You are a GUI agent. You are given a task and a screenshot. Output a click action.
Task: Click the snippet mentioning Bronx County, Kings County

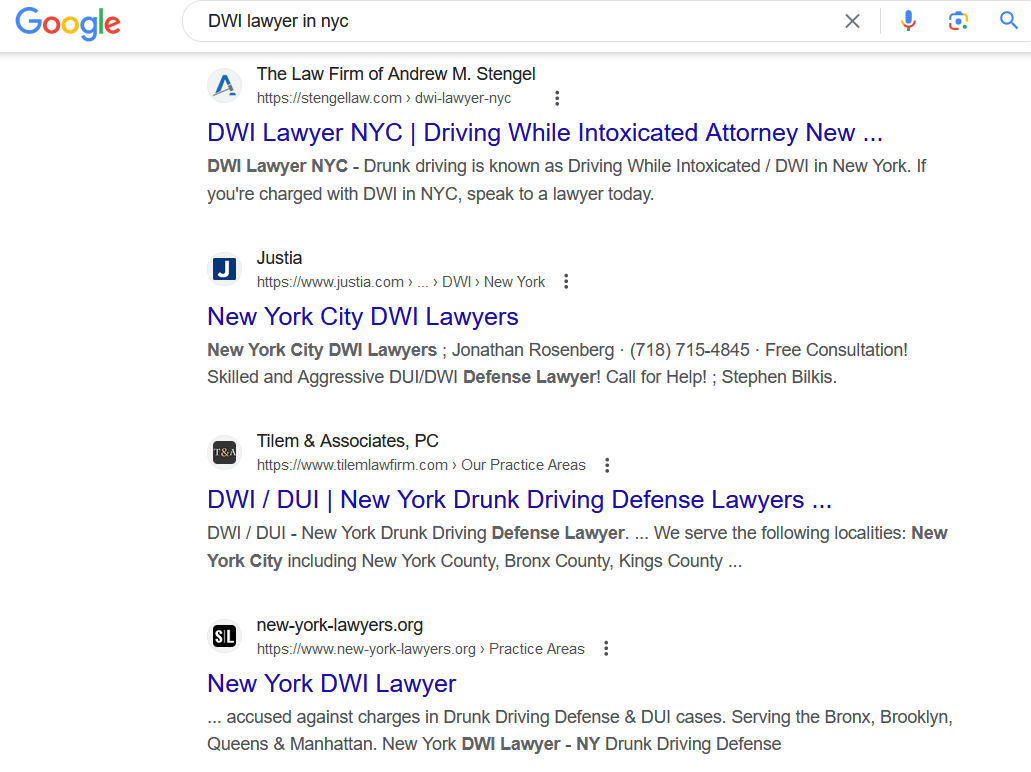click(577, 547)
